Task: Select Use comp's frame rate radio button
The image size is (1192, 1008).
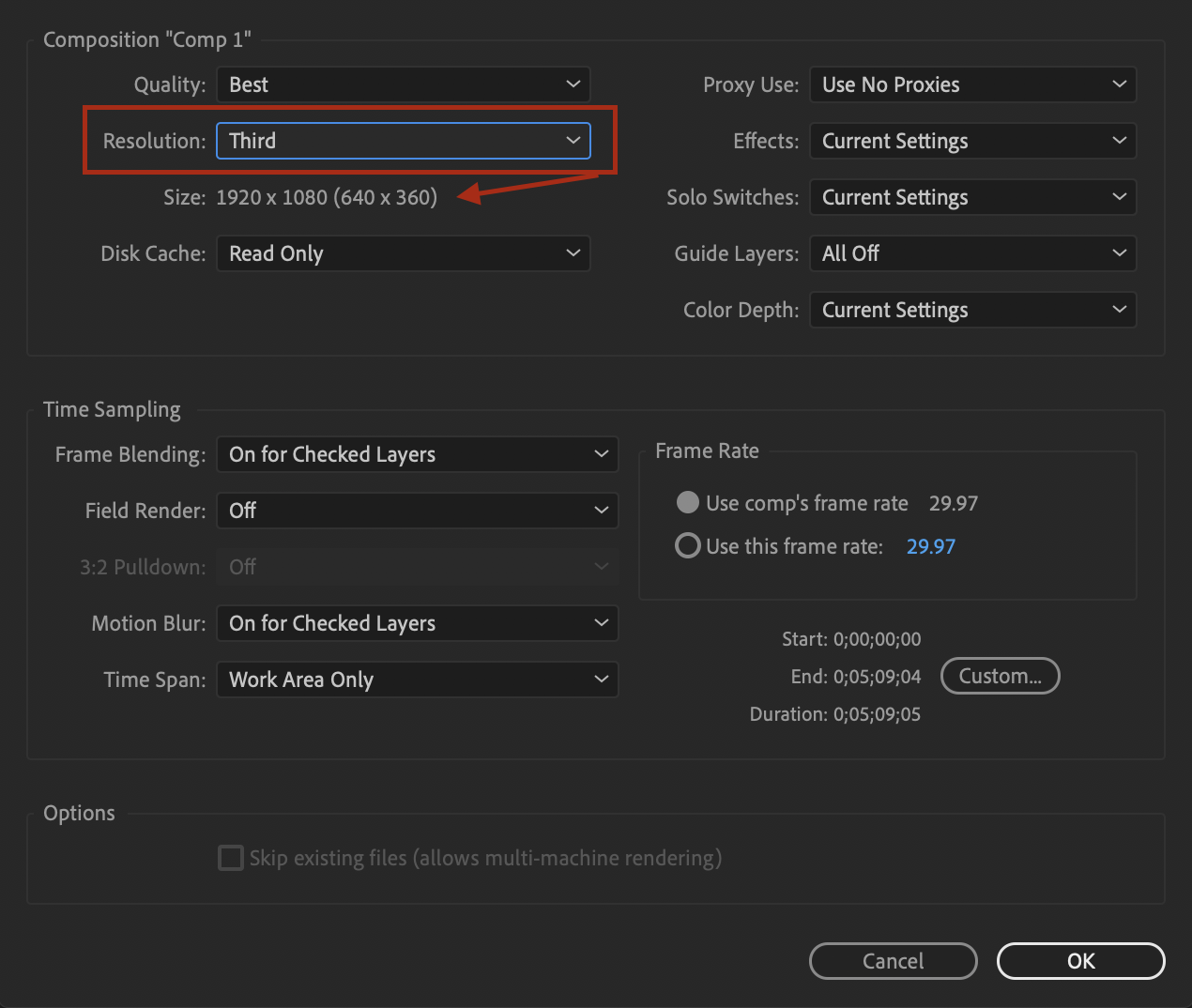Action: click(x=688, y=503)
